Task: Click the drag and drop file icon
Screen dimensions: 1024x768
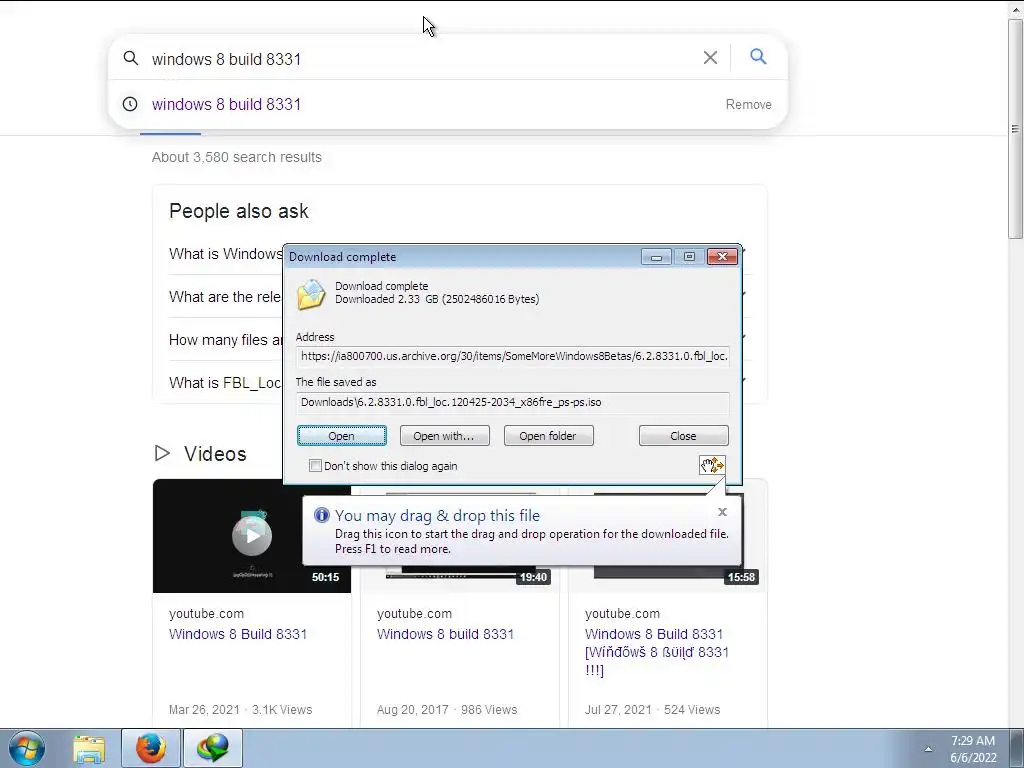Action: (712, 465)
